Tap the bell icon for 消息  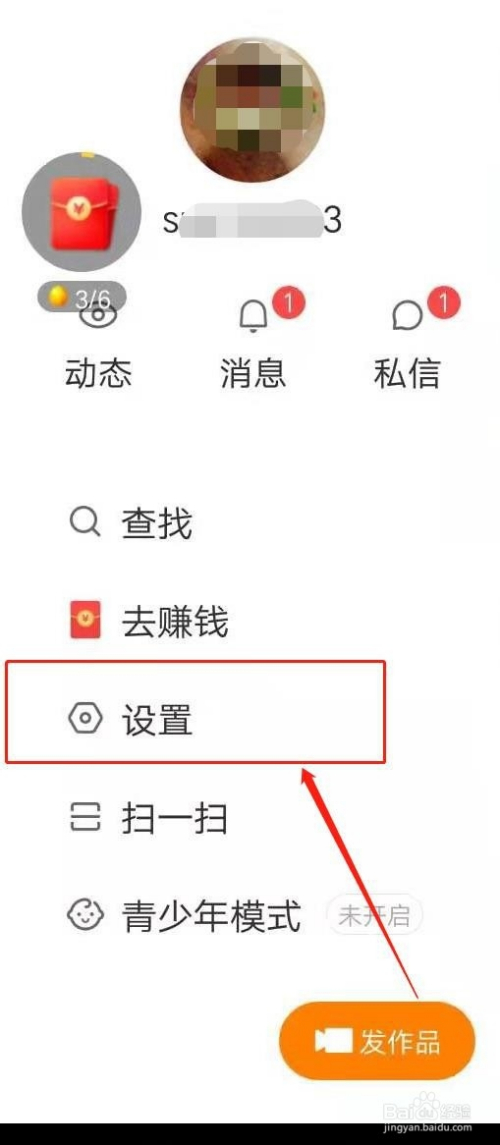point(253,317)
